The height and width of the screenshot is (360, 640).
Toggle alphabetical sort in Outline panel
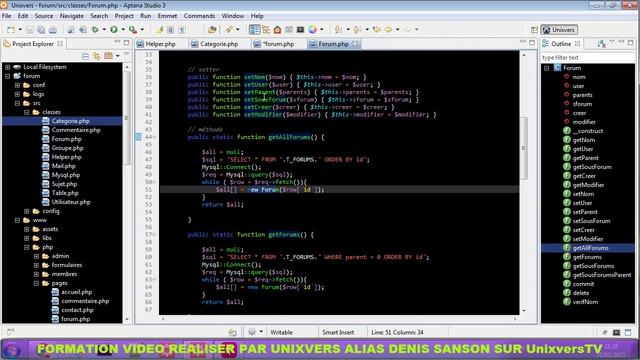coord(601,44)
